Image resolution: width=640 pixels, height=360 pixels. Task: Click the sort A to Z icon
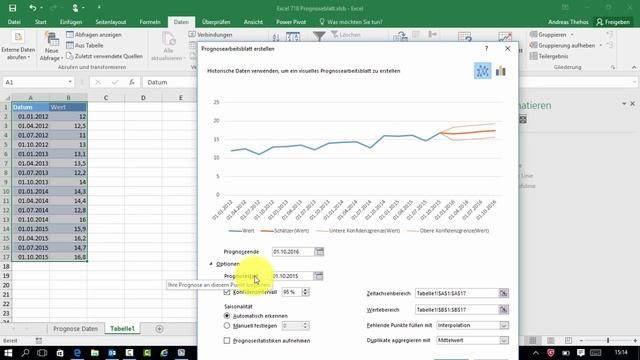click(276, 37)
